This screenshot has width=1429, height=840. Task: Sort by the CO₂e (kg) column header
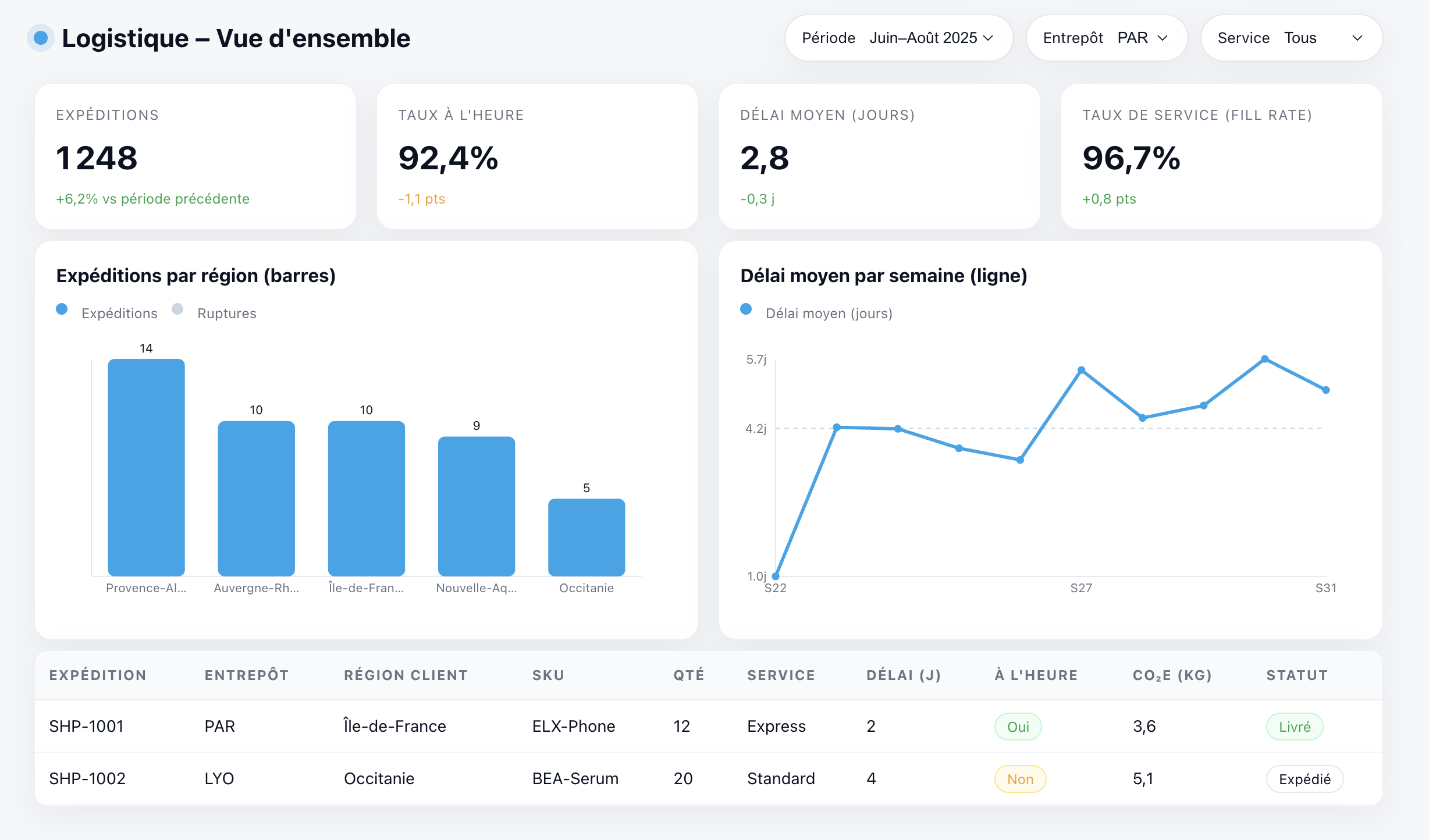[1172, 675]
